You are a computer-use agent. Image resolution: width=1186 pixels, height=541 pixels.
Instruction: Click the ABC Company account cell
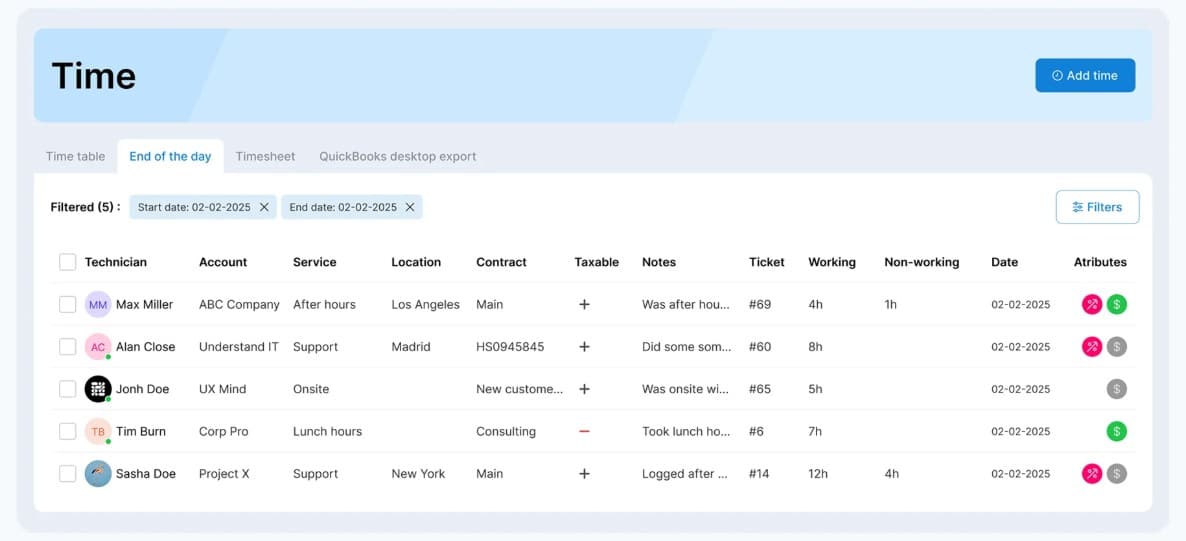[239, 304]
